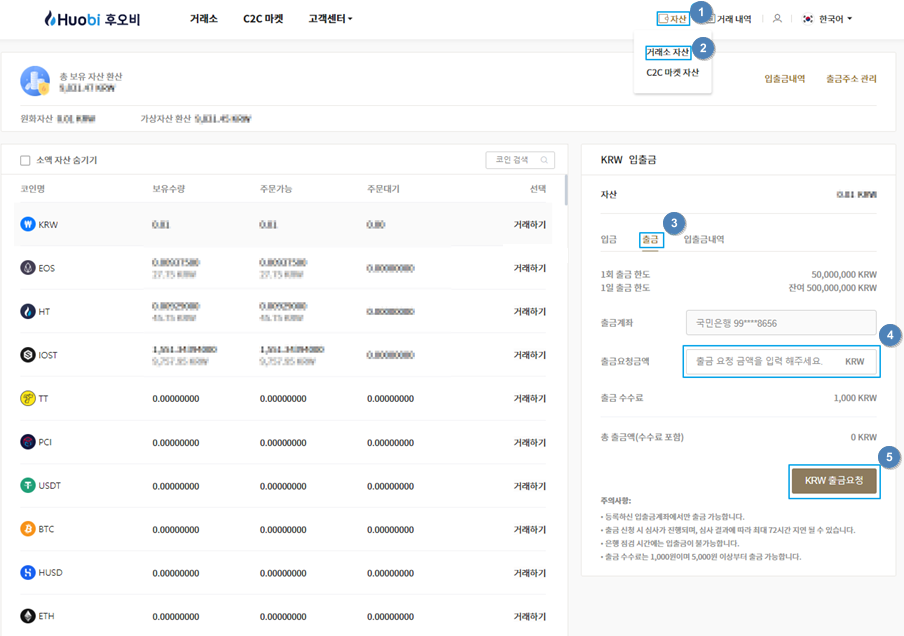Open the 입출금내역 link at top right
Viewport: 904px width, 636px height.
[x=784, y=78]
